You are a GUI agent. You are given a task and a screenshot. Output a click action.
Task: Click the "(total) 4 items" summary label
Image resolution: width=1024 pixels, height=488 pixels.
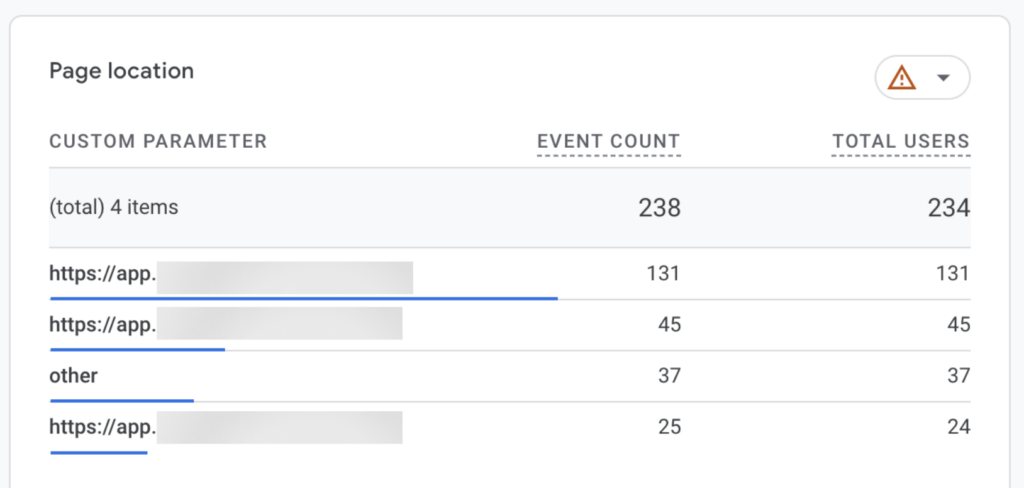[113, 208]
